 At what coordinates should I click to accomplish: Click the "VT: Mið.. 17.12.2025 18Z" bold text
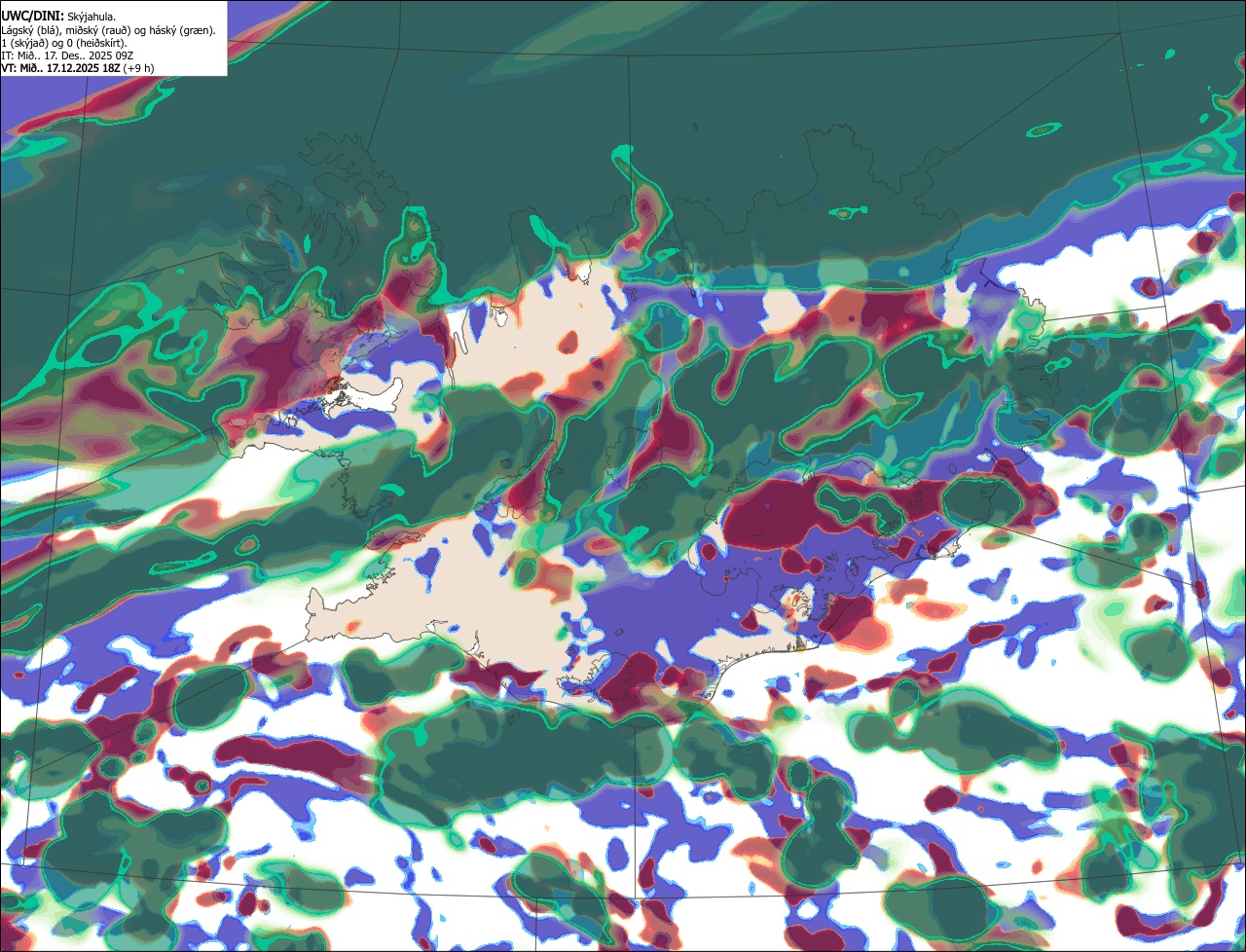click(x=60, y=68)
